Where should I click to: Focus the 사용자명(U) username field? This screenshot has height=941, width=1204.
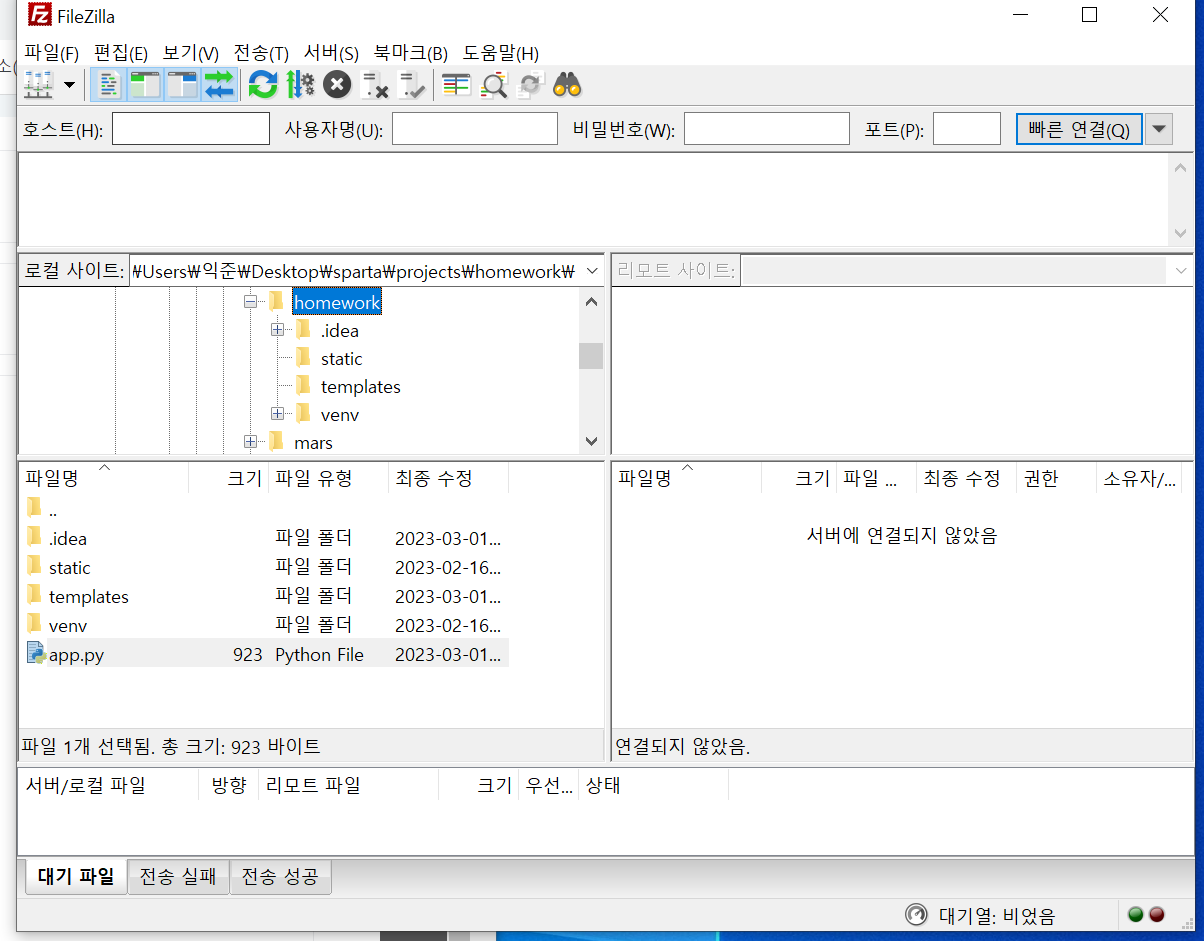[475, 129]
